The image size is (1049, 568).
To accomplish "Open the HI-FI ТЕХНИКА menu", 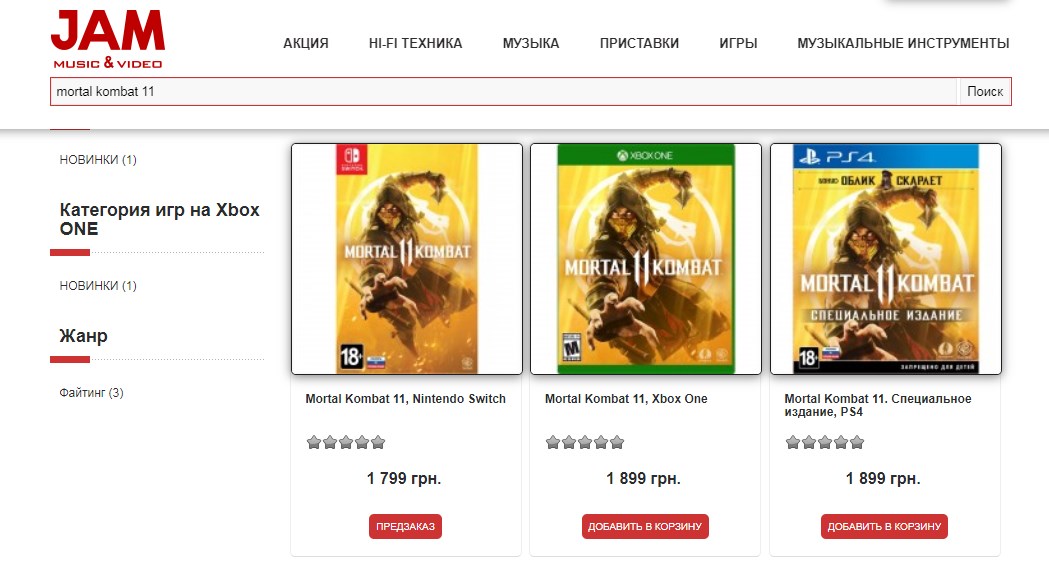I will (x=415, y=43).
